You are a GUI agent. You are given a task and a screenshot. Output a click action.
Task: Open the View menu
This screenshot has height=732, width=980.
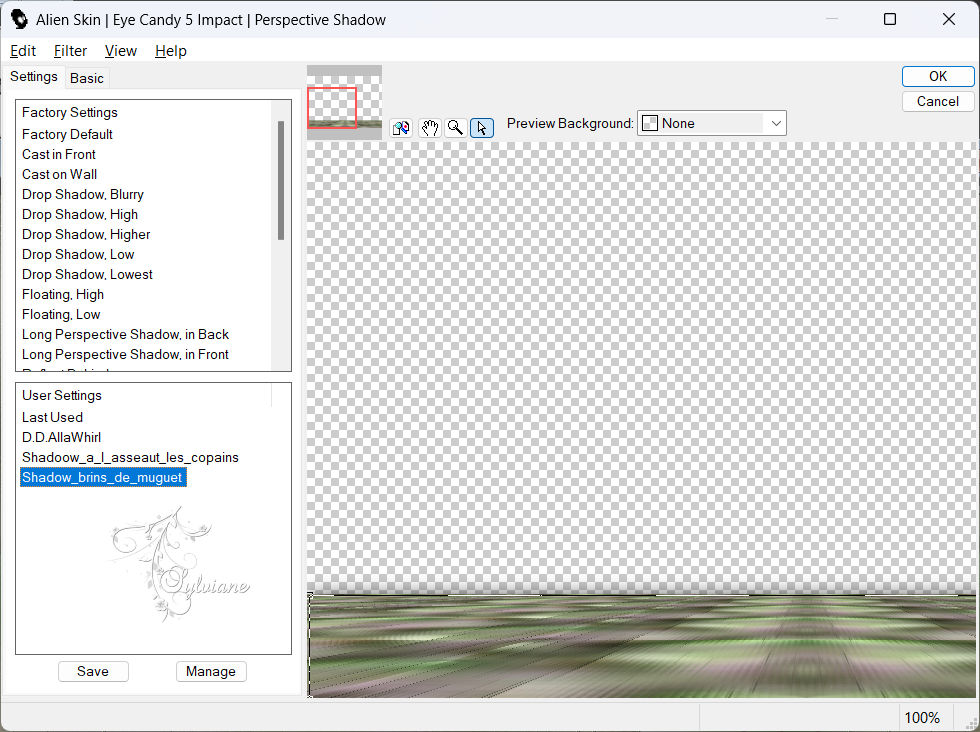121,51
